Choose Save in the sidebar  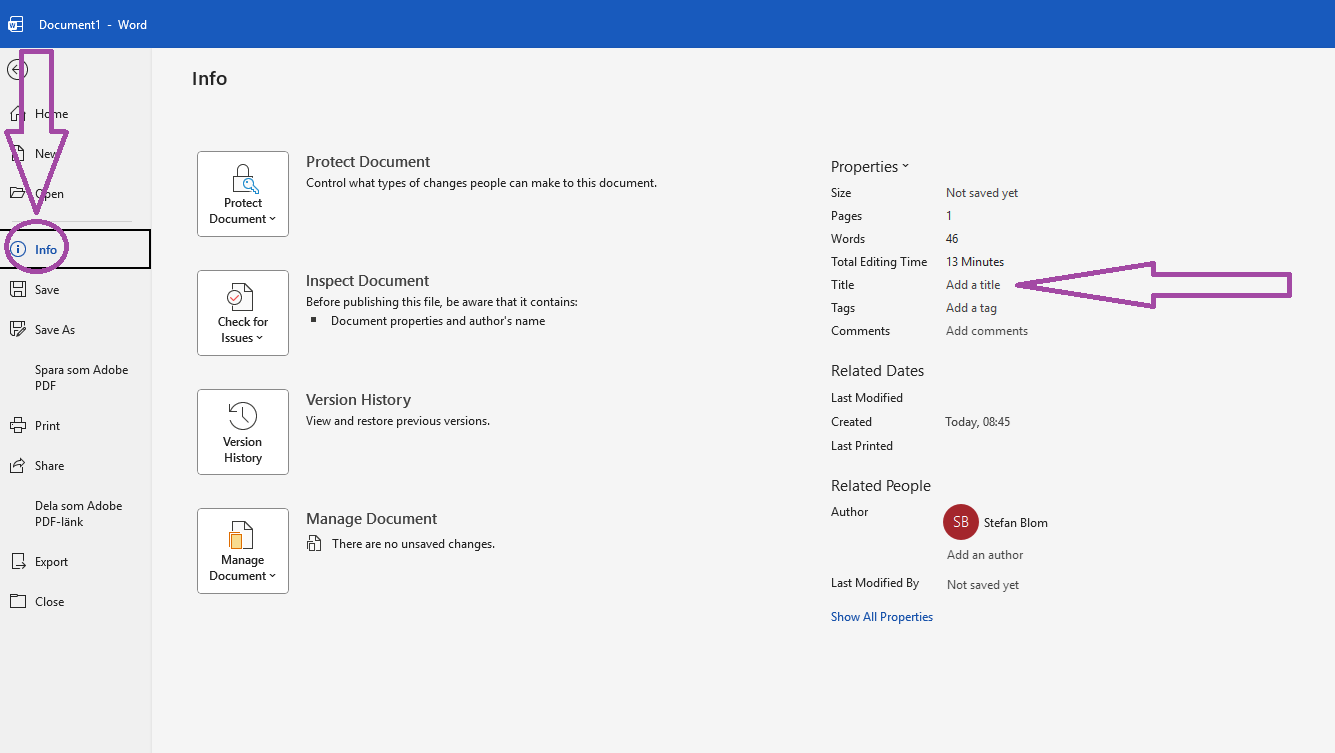coord(47,290)
